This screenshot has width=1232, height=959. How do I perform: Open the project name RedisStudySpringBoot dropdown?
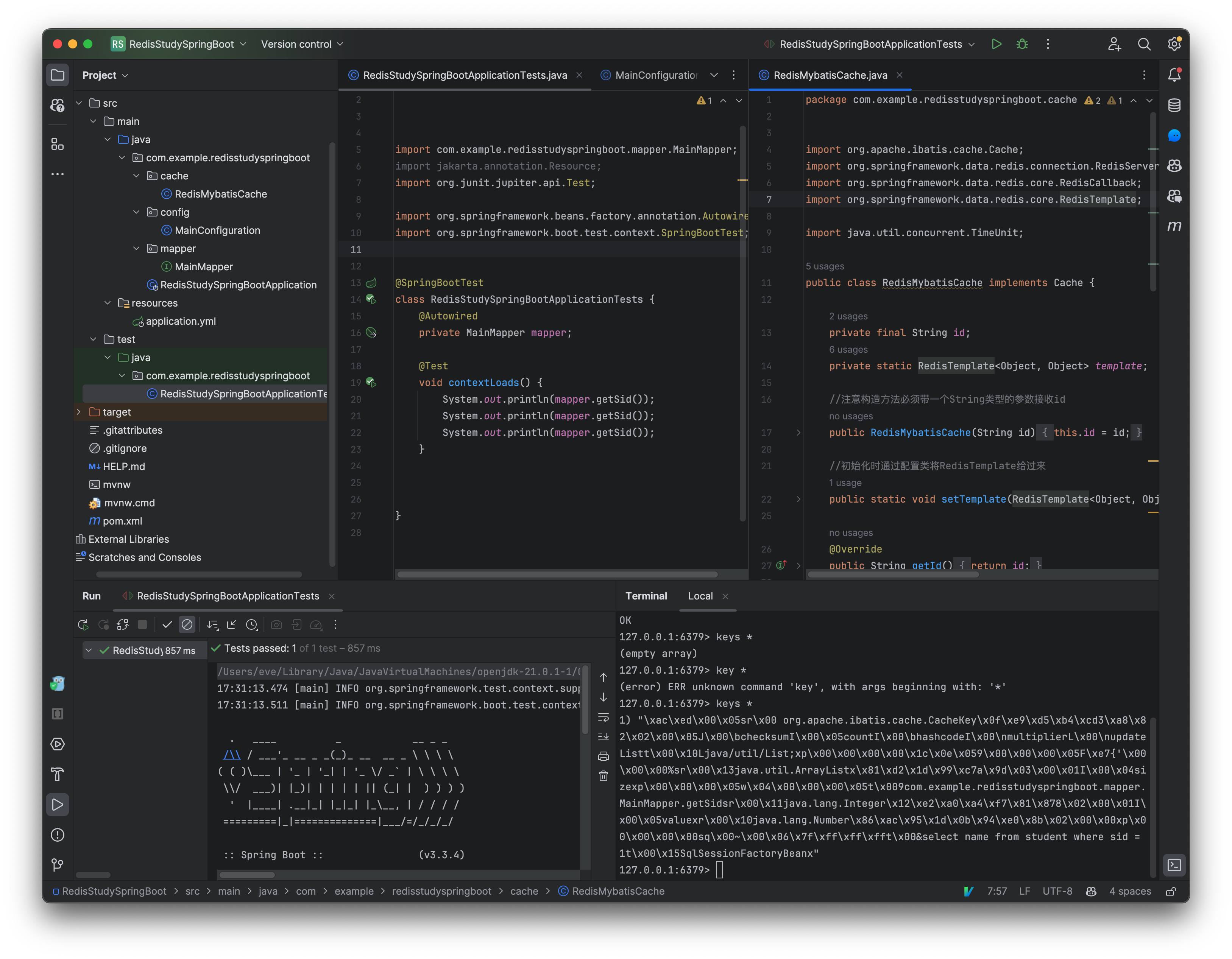(x=179, y=44)
